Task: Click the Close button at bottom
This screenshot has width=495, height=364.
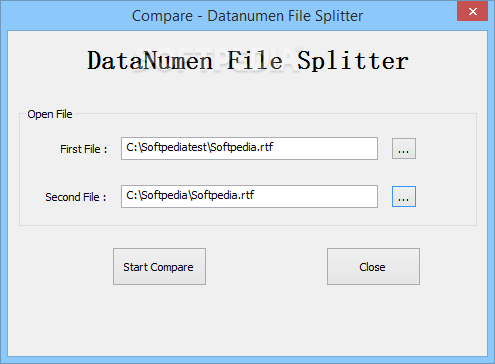Action: pos(373,266)
